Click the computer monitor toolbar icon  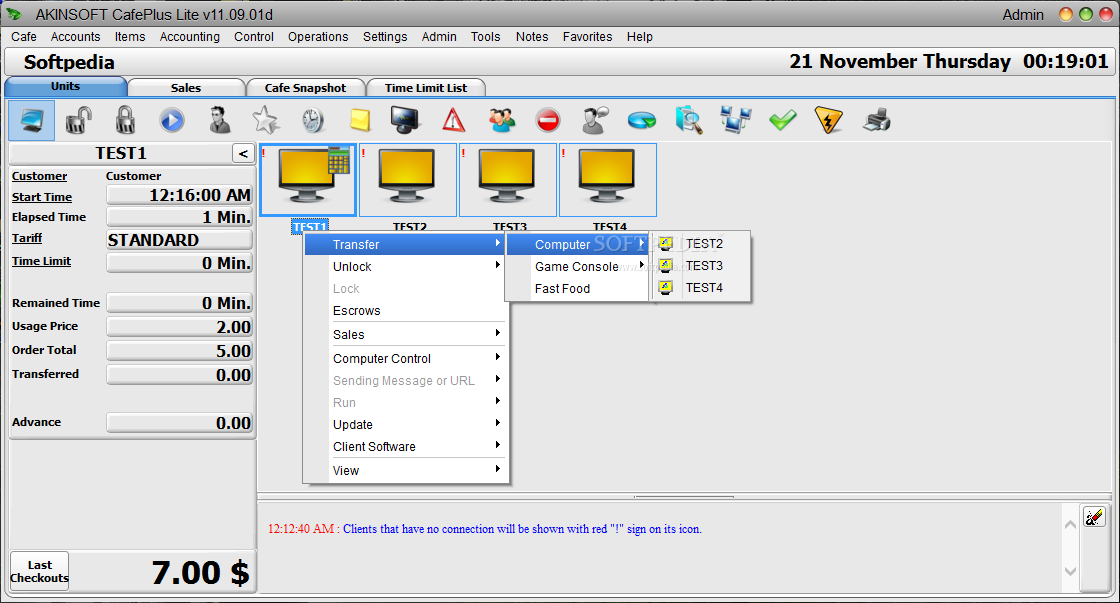31,120
